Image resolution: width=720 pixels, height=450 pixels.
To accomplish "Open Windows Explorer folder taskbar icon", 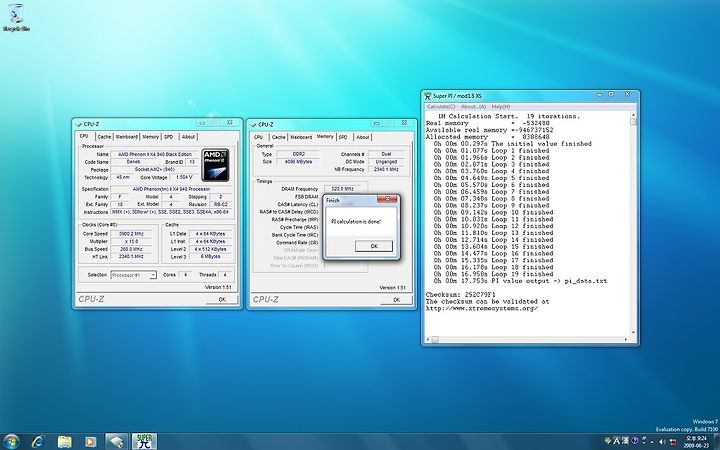I will pos(64,442).
